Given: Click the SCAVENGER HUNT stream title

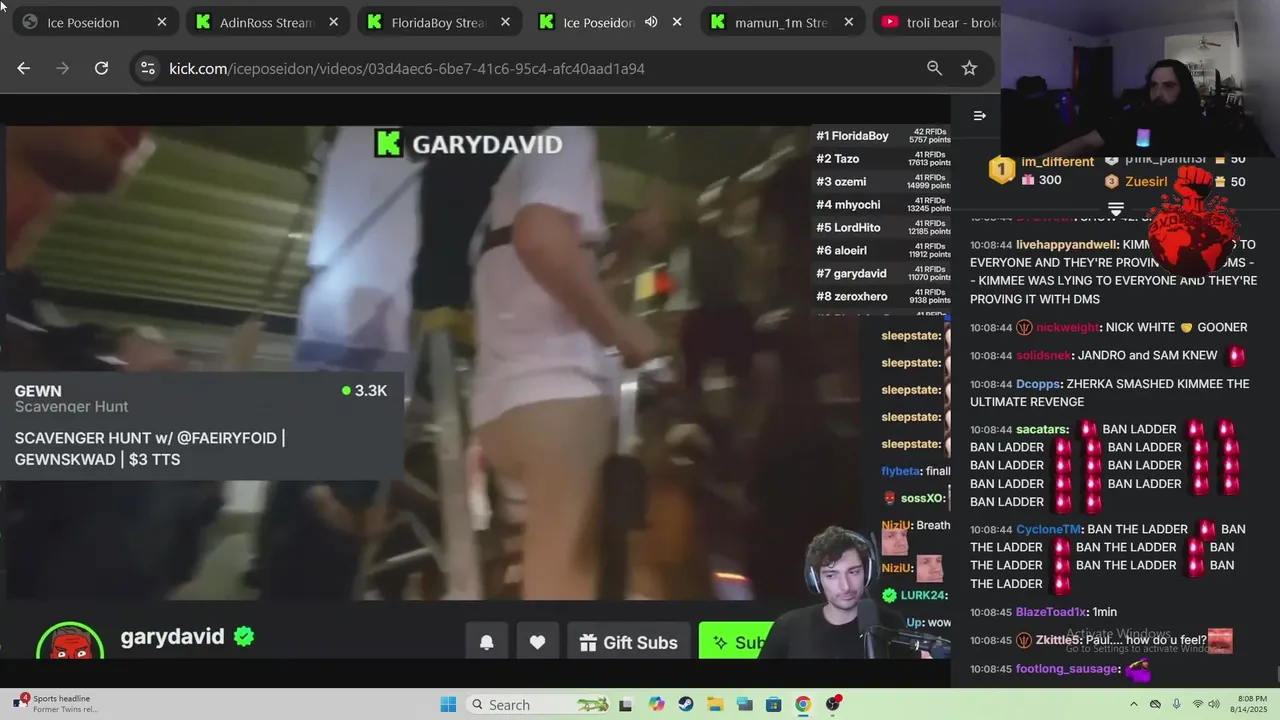Looking at the screenshot, I should [150, 448].
